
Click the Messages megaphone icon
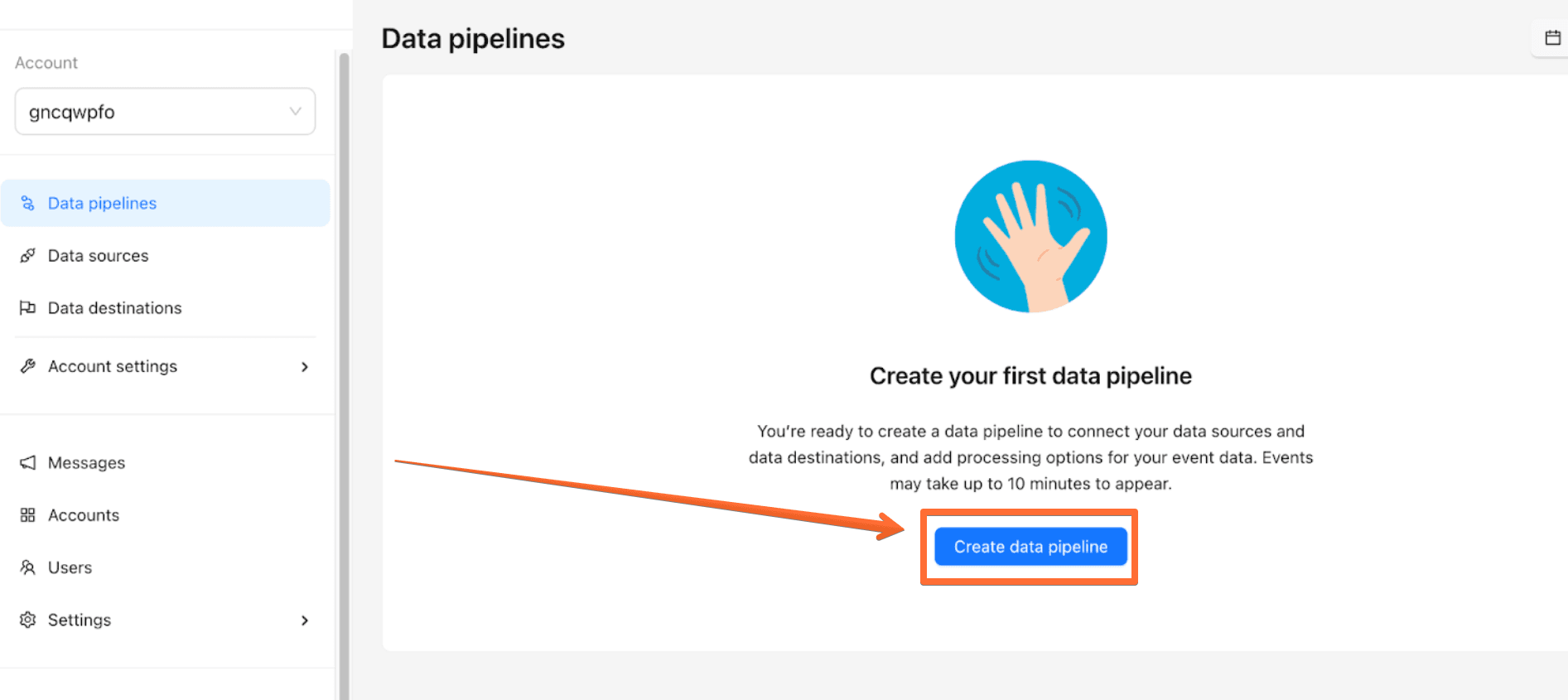(27, 462)
